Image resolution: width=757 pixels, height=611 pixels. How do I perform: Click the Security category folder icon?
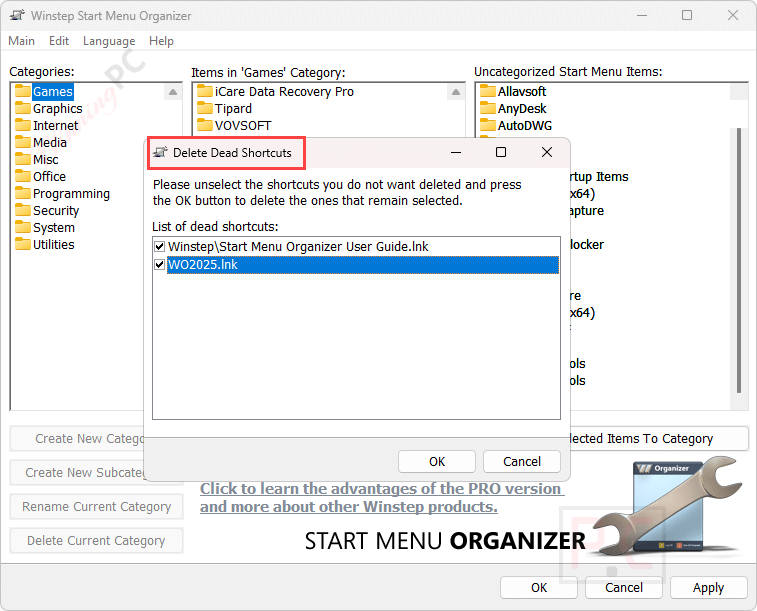tap(23, 210)
